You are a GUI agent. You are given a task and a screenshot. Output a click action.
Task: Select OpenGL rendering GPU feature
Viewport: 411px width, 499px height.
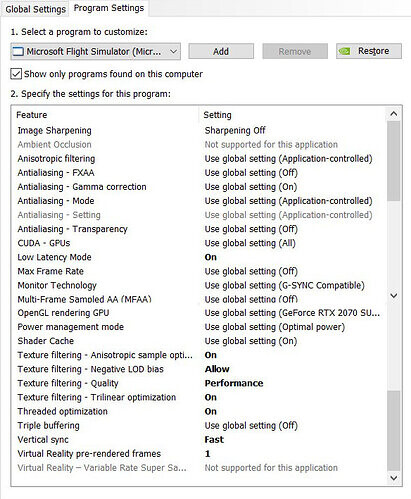(63, 313)
